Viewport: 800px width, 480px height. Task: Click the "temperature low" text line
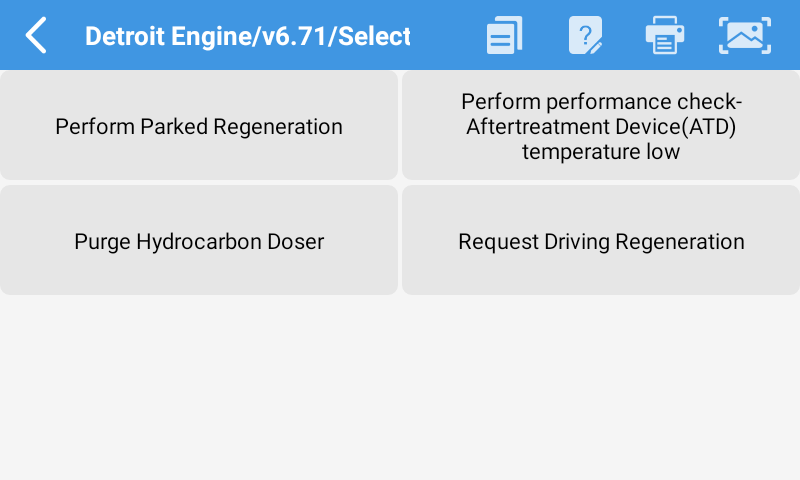pos(601,152)
